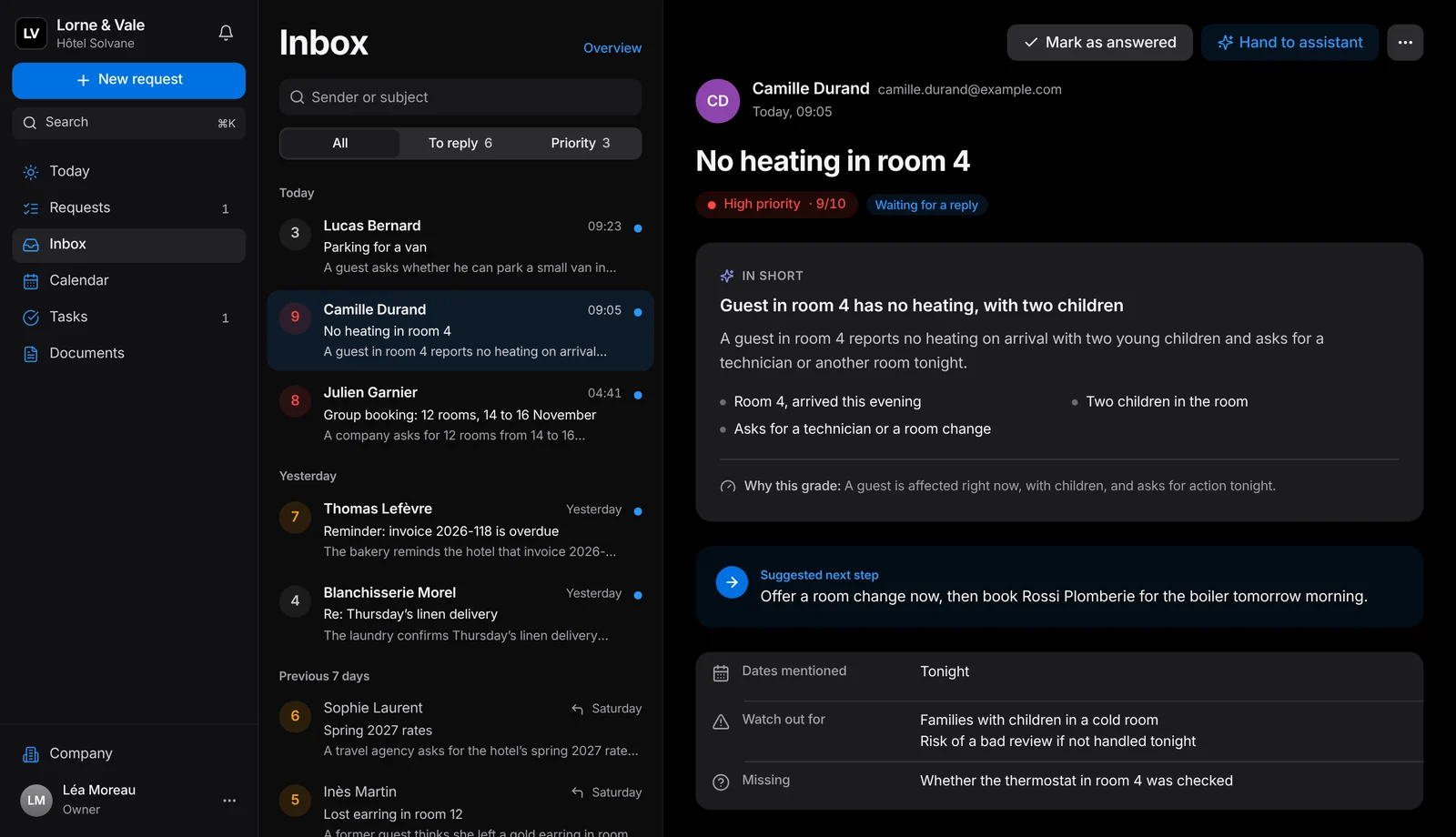
Task: Open Blanchisserie Morel's linen delivery message
Action: coord(460,614)
